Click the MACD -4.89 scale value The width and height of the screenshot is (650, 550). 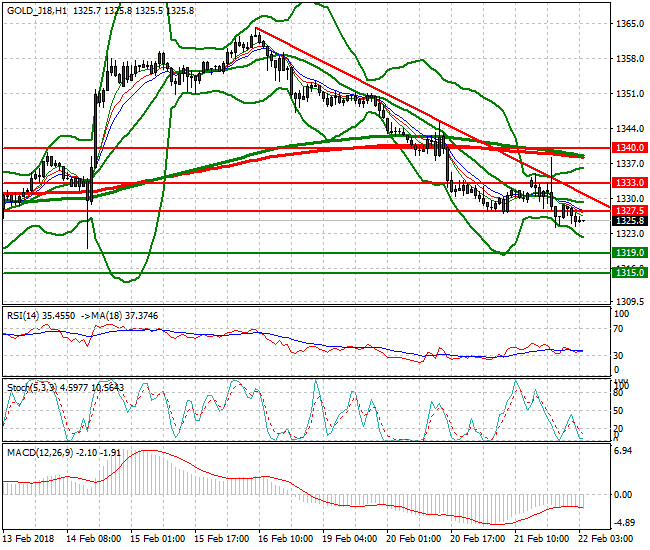pos(623,523)
